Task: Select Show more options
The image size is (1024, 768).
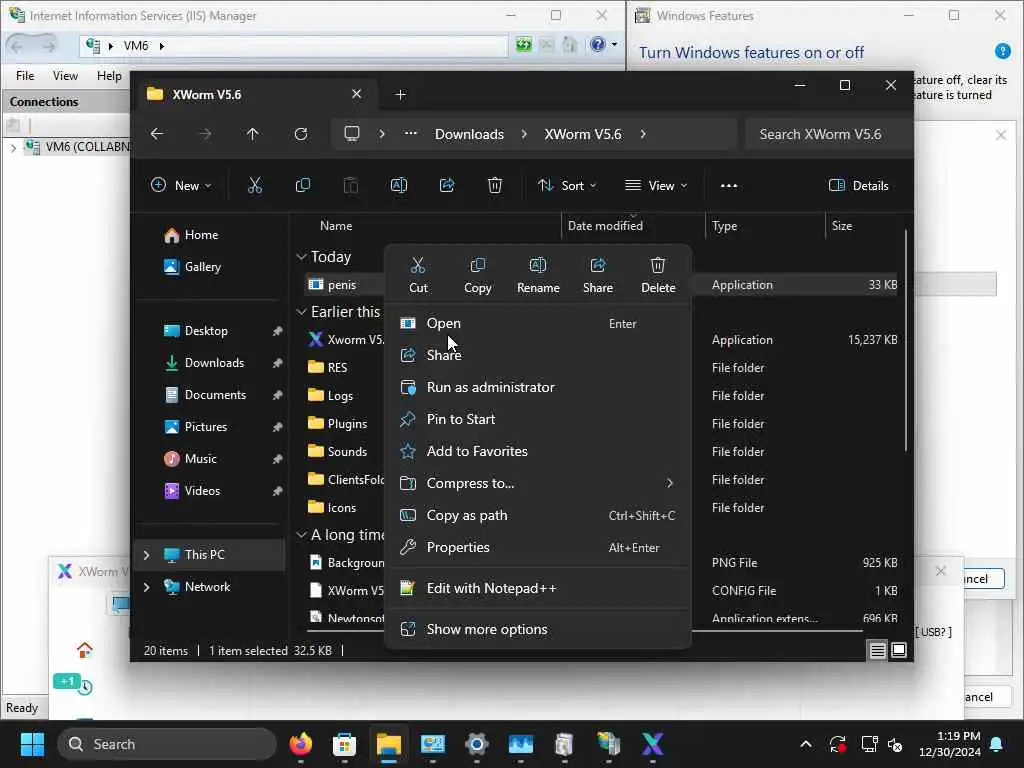Action: click(537, 630)
